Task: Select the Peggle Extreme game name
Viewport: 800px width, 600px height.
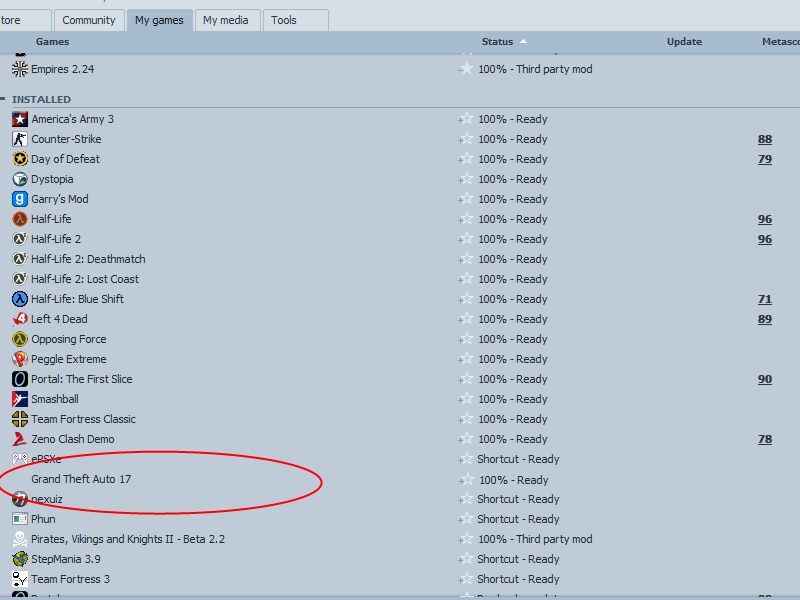Action: tap(69, 359)
